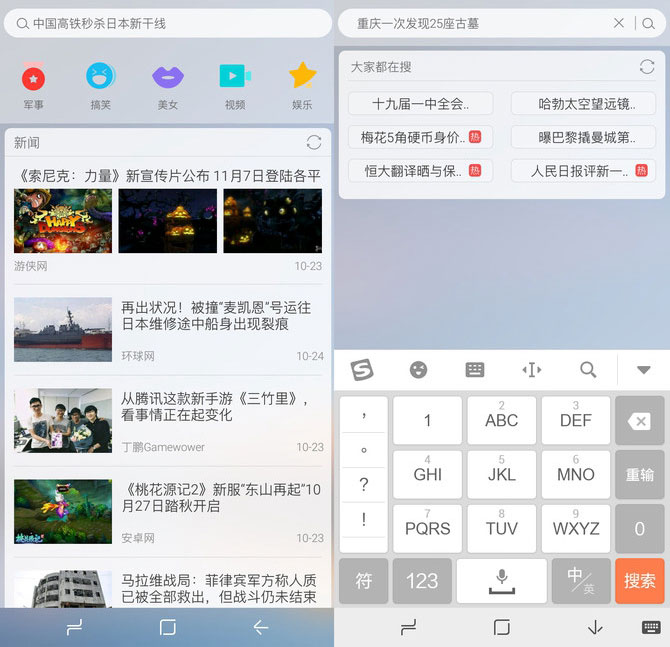Image resolution: width=670 pixels, height=647 pixels.
Task: Select trending search 人民日报评新一
Action: click(583, 171)
